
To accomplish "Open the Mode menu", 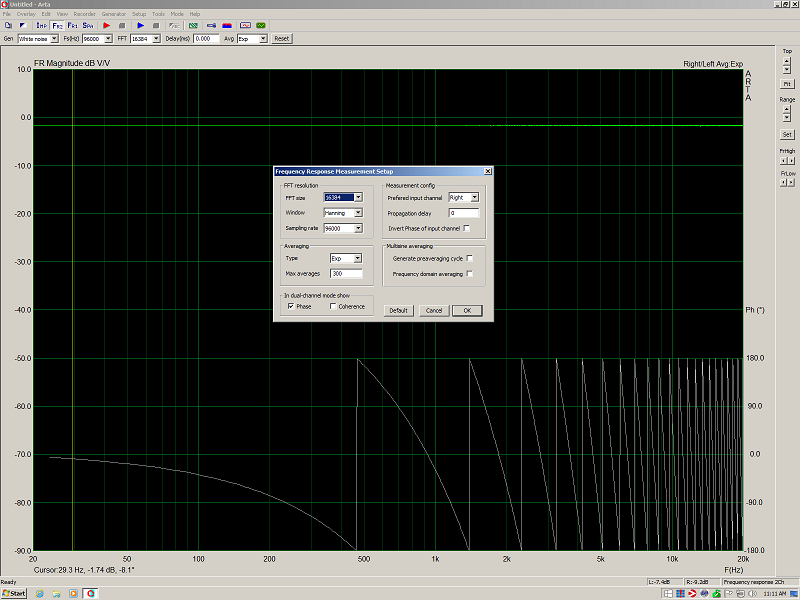I will [177, 14].
